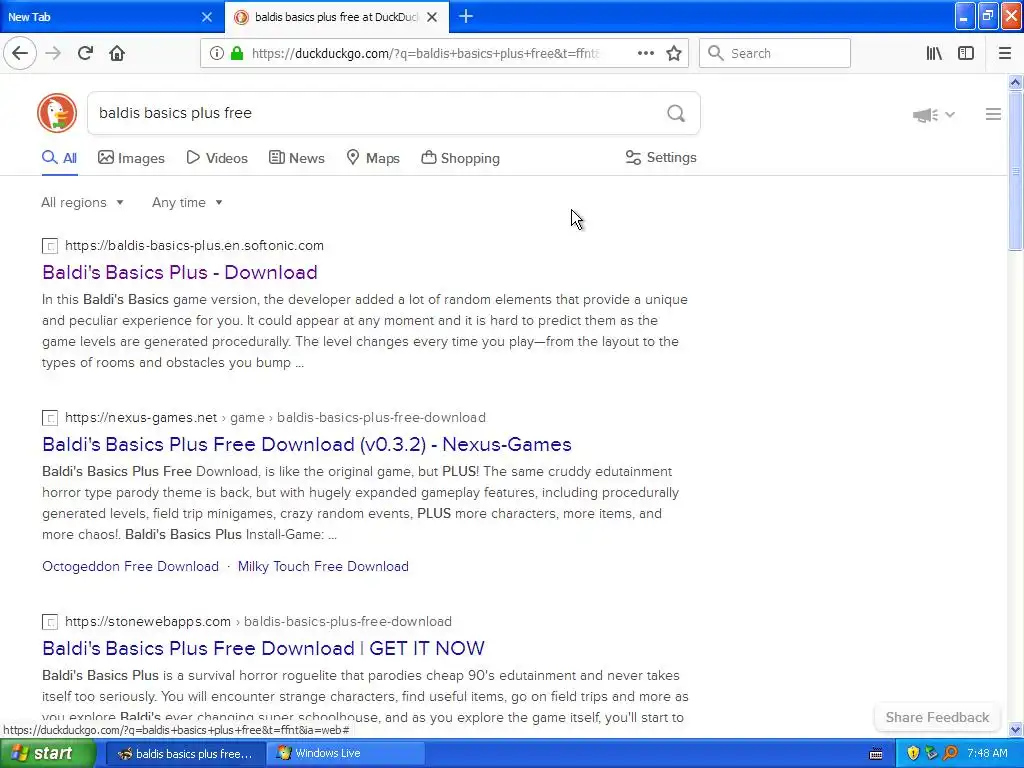
Task: Open Baldi's Basics Plus - Download link
Action: (x=180, y=272)
